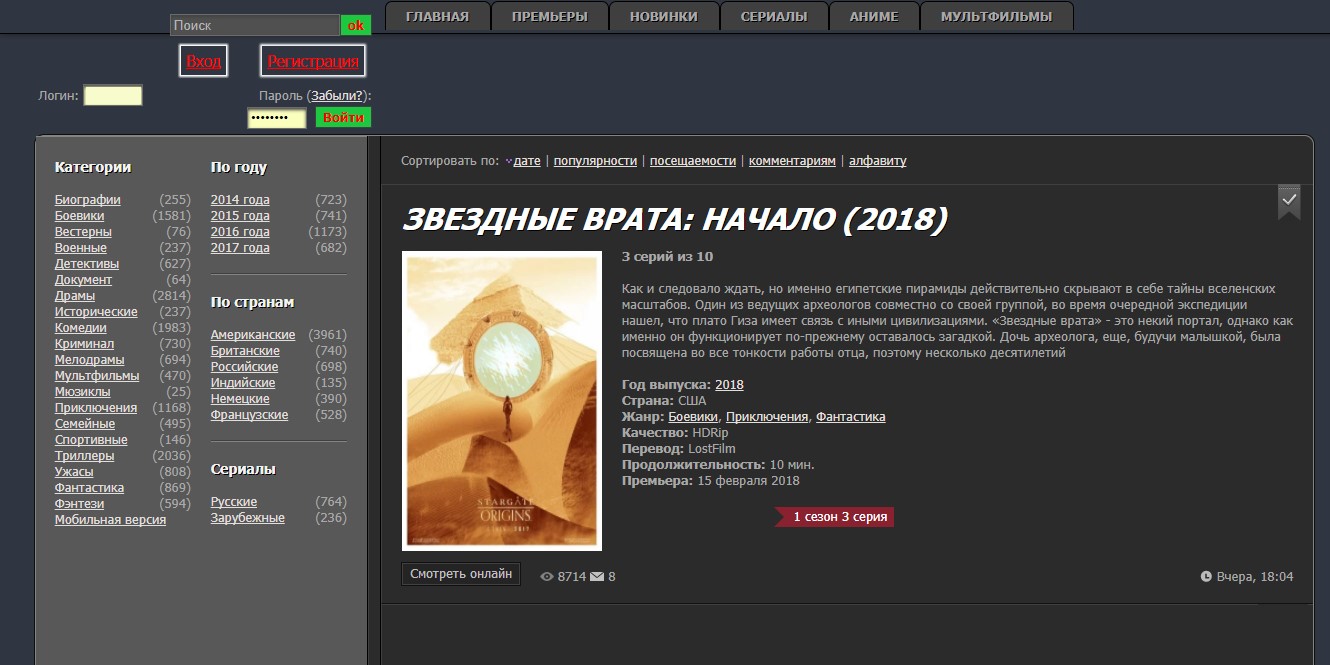Open the Триллеры category

tap(85, 456)
